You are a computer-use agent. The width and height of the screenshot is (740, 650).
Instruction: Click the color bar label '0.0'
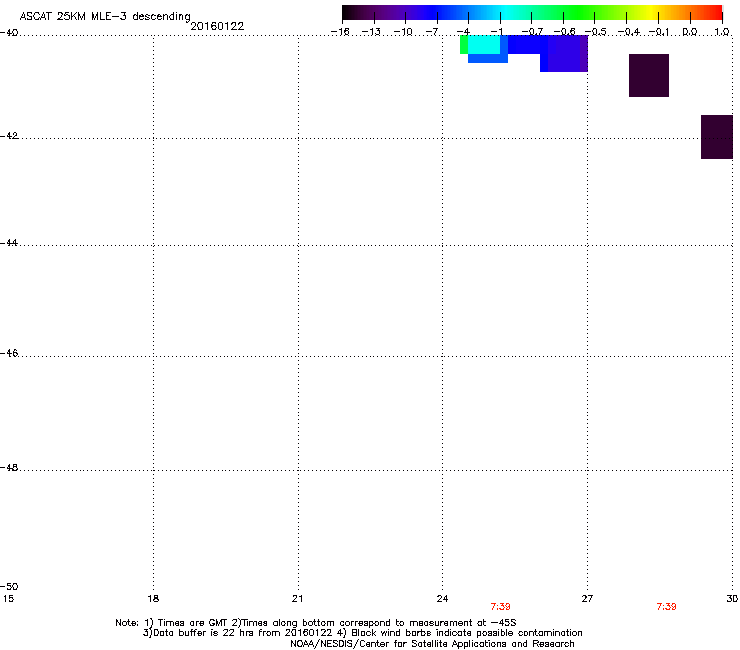690,32
